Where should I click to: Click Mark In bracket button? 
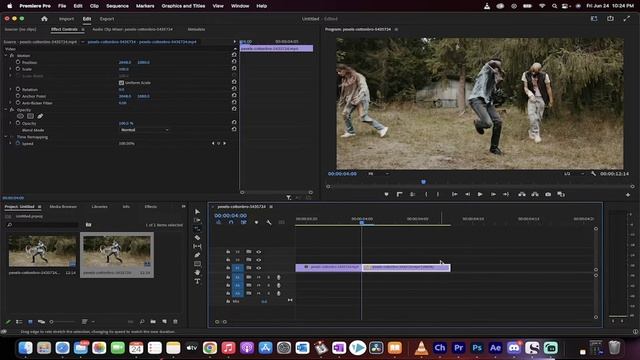[426, 195]
